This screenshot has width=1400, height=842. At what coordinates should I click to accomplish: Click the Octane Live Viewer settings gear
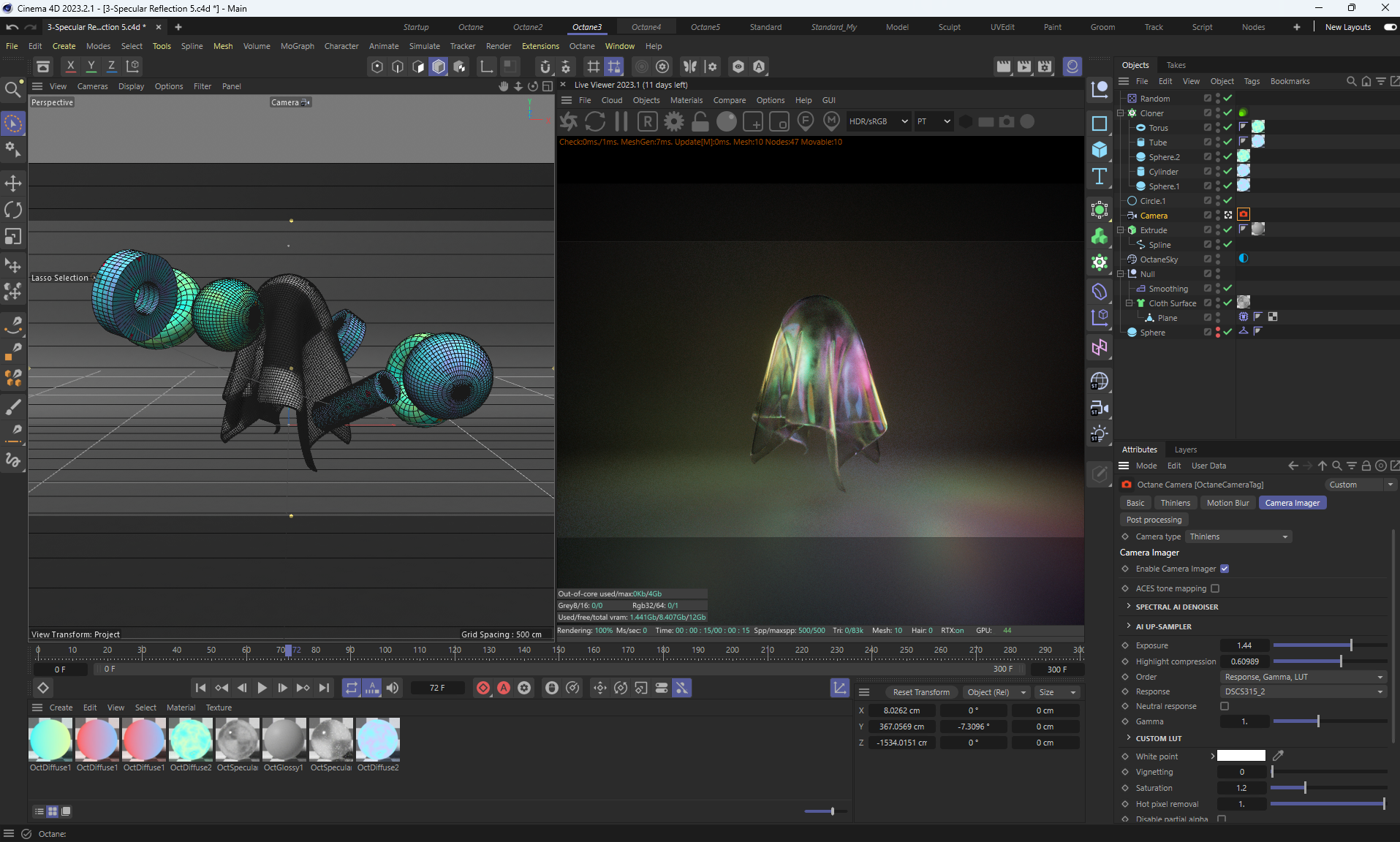674,122
